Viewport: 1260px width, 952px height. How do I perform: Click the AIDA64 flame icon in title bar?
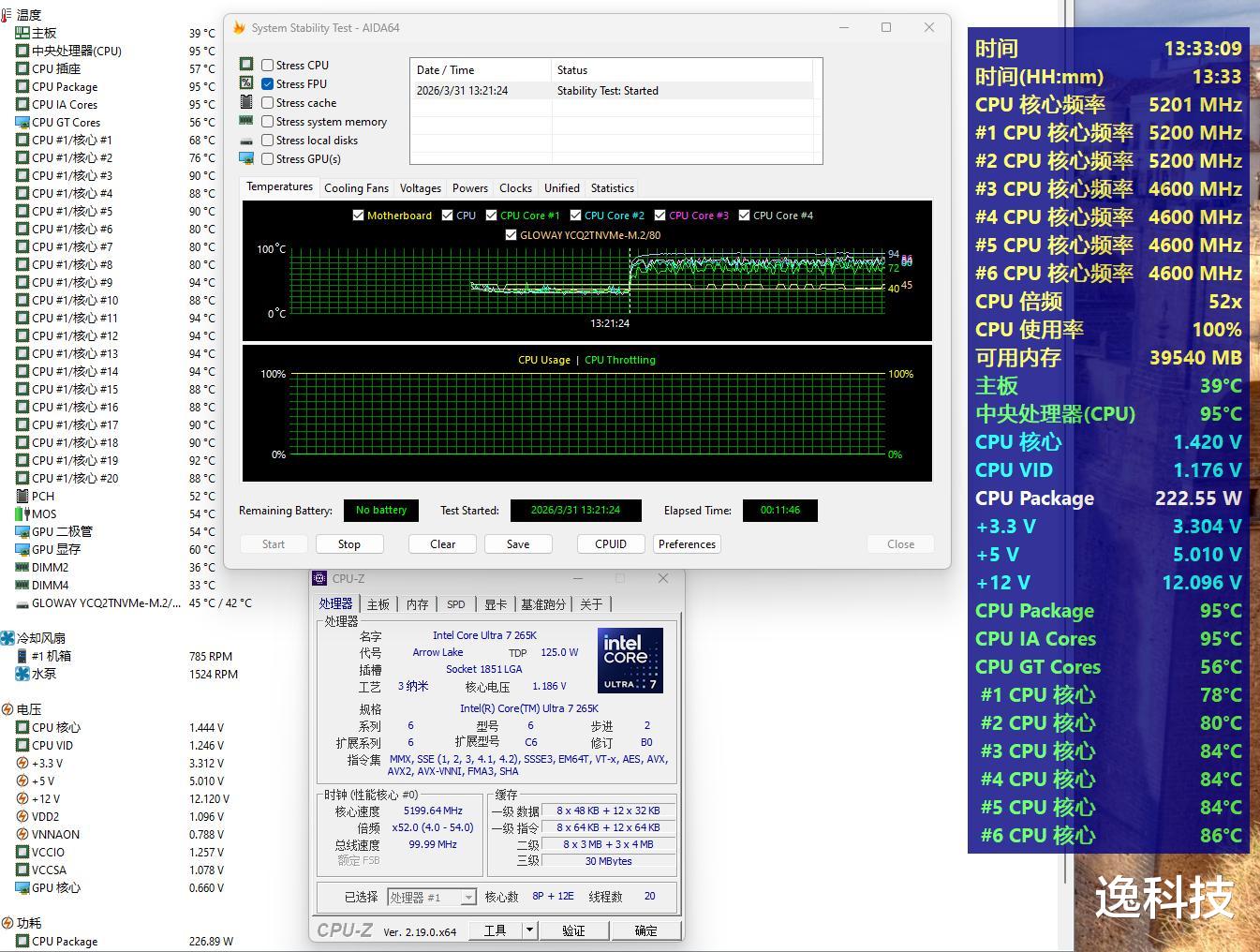click(239, 28)
